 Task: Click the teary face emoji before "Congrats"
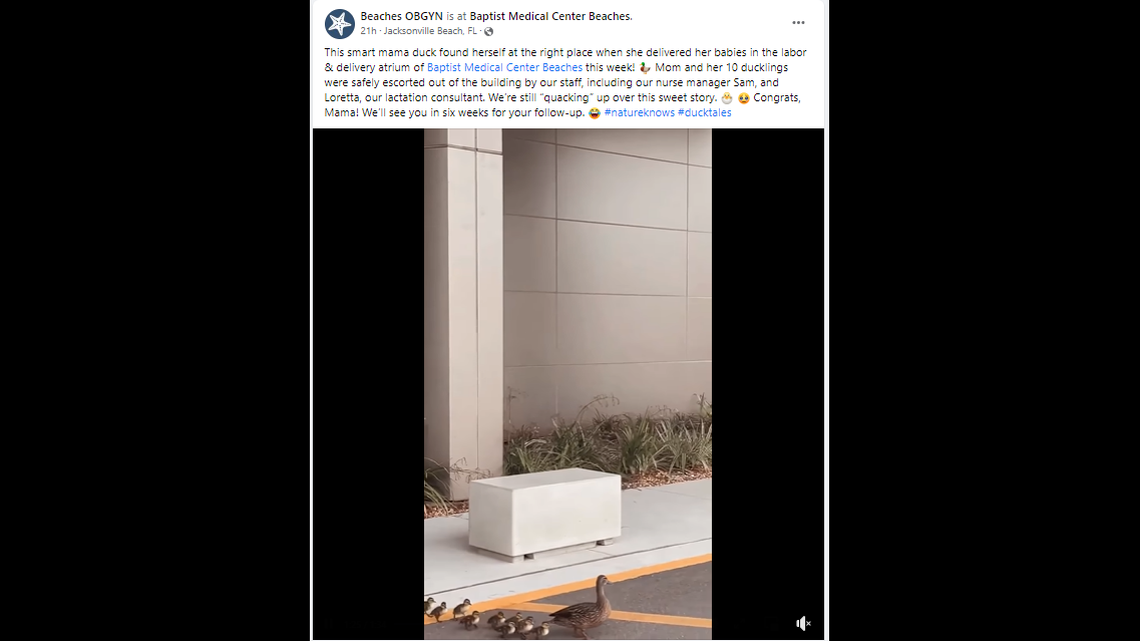[744, 98]
